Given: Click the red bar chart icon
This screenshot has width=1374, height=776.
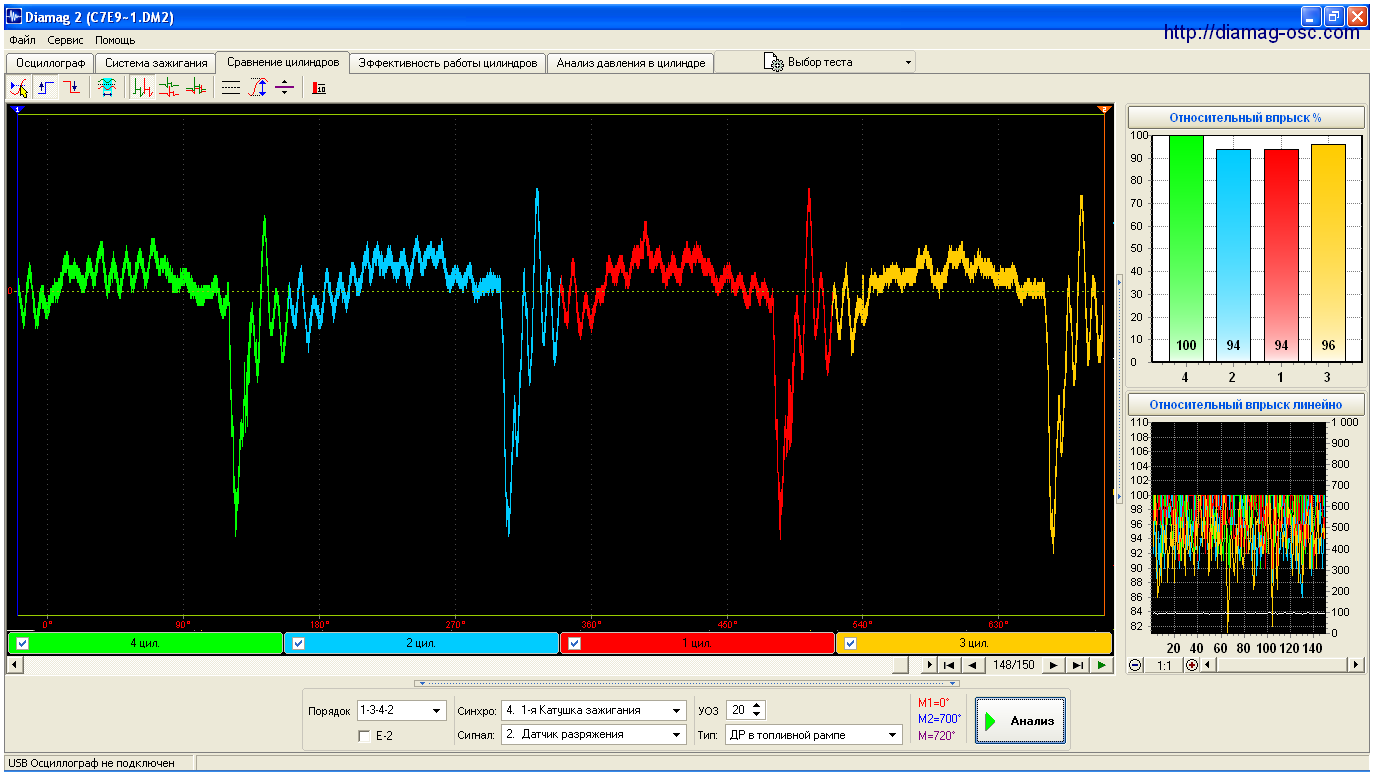Looking at the screenshot, I should (319, 88).
